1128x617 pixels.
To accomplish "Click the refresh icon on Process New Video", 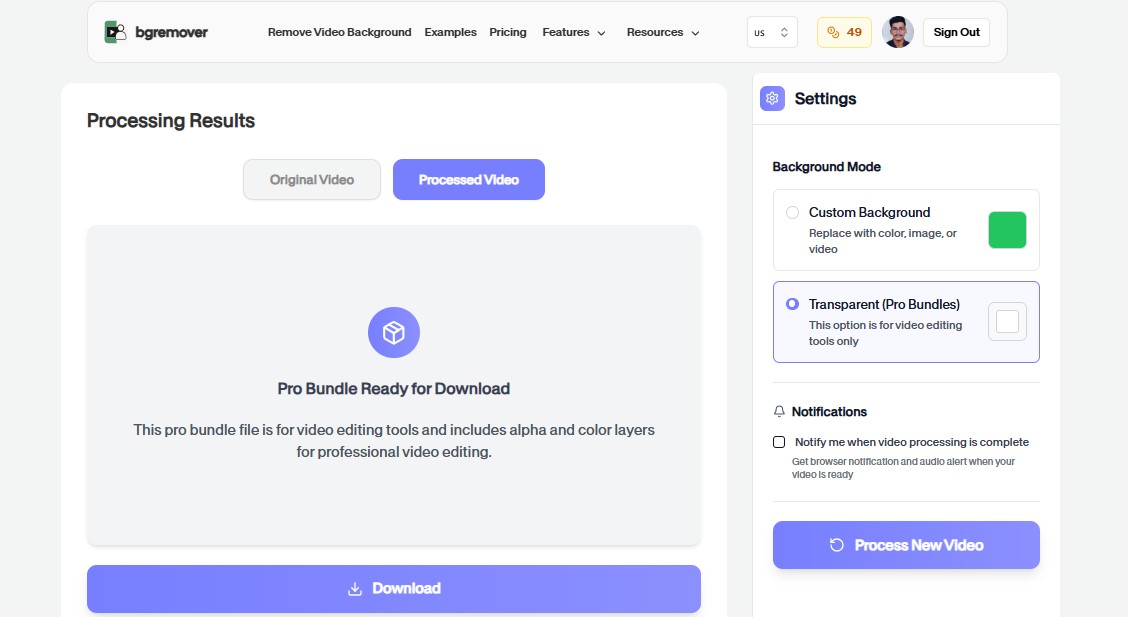I will point(837,545).
